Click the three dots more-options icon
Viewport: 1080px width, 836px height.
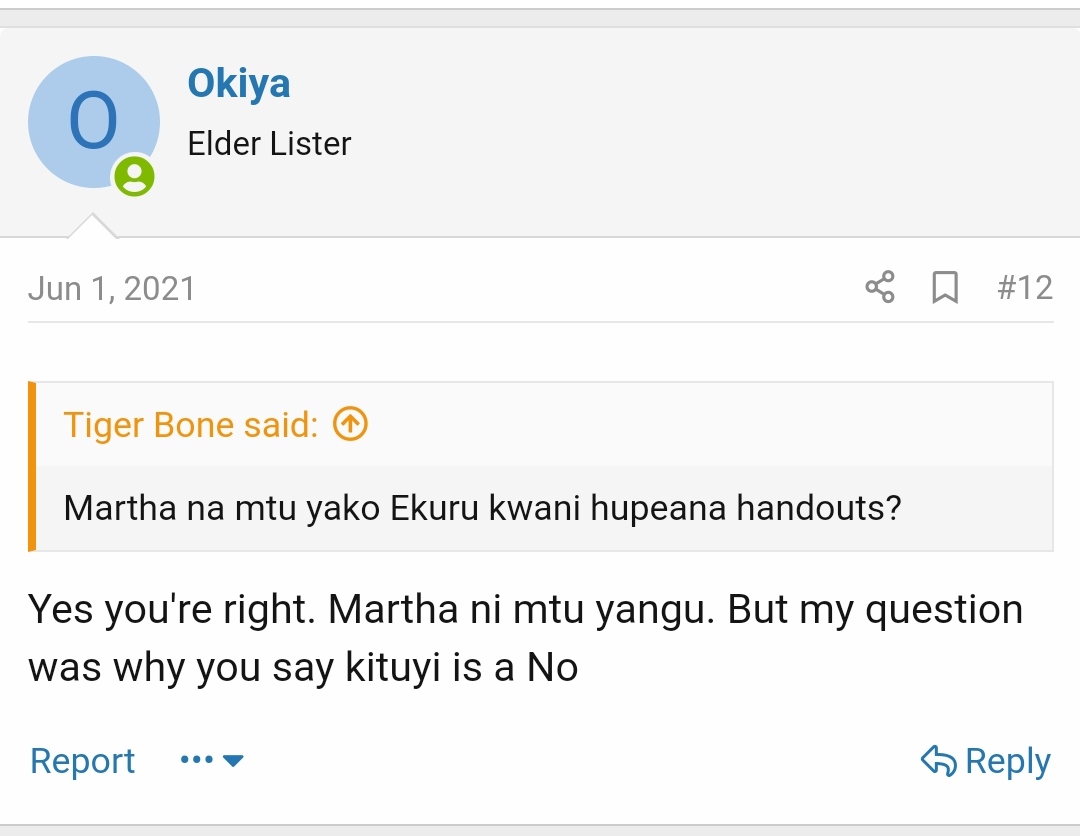click(197, 761)
